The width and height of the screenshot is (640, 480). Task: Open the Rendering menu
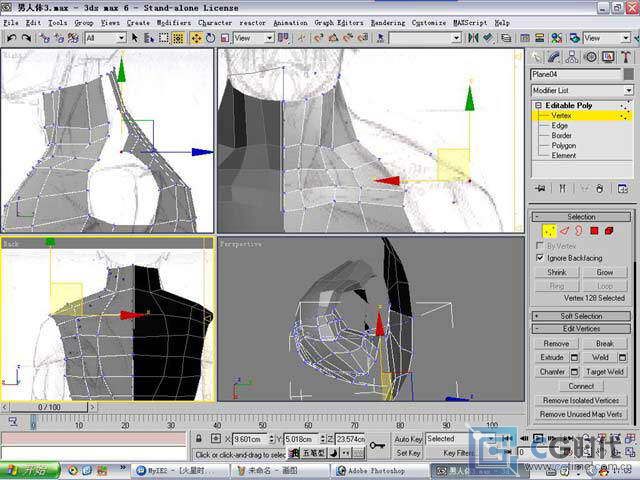pyautogui.click(x=388, y=23)
